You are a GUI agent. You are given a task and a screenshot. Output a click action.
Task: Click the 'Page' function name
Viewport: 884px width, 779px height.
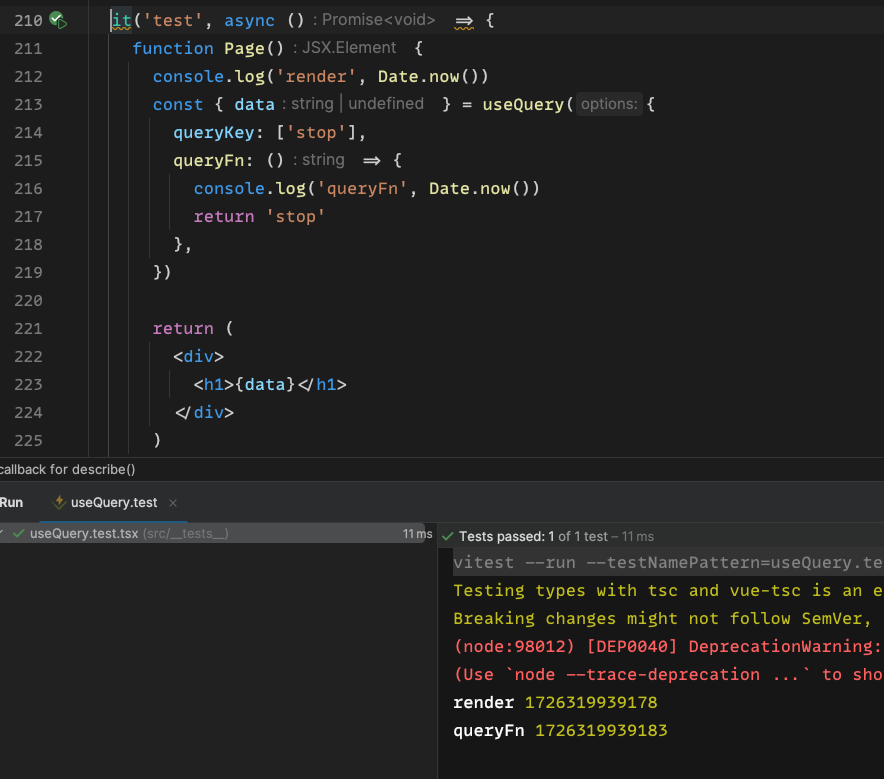click(244, 48)
